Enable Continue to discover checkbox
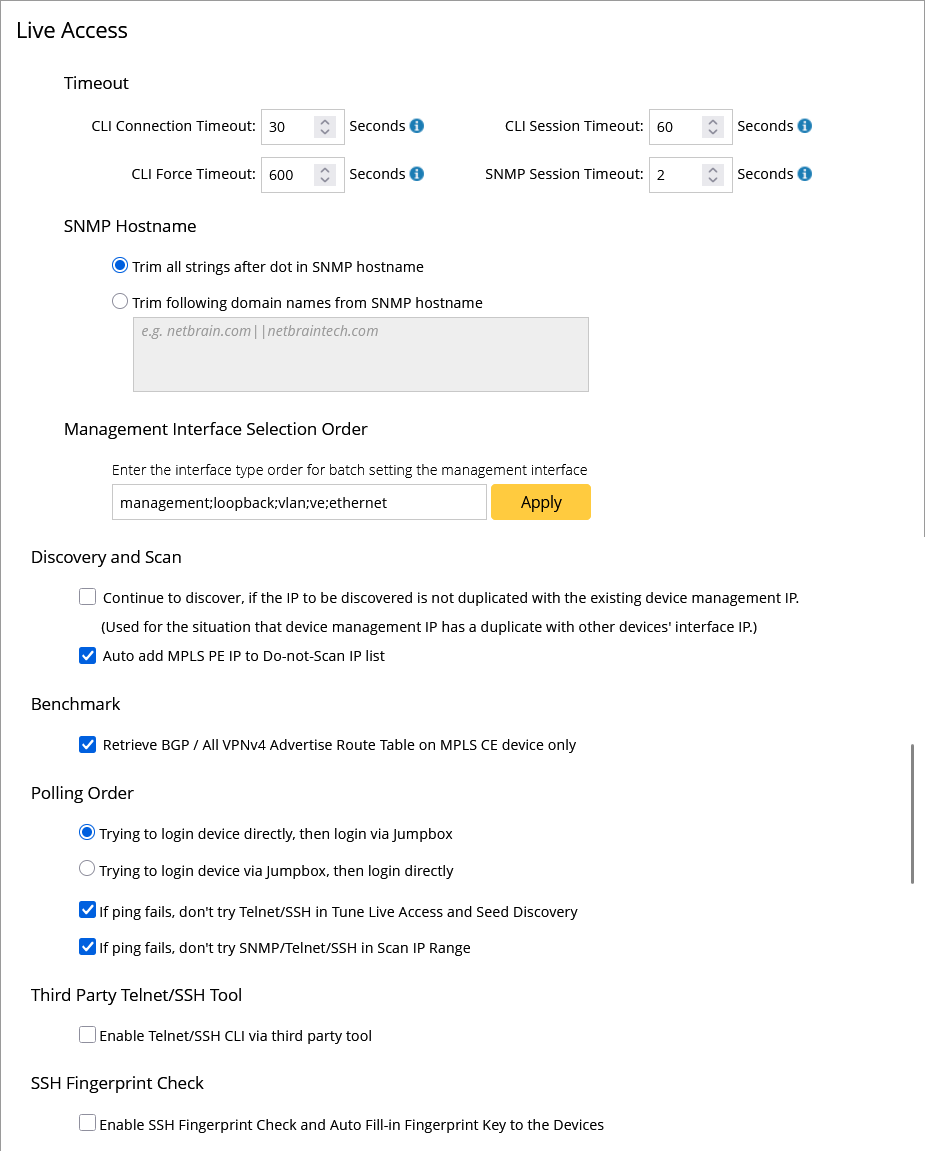The width and height of the screenshot is (925, 1151). 88,597
